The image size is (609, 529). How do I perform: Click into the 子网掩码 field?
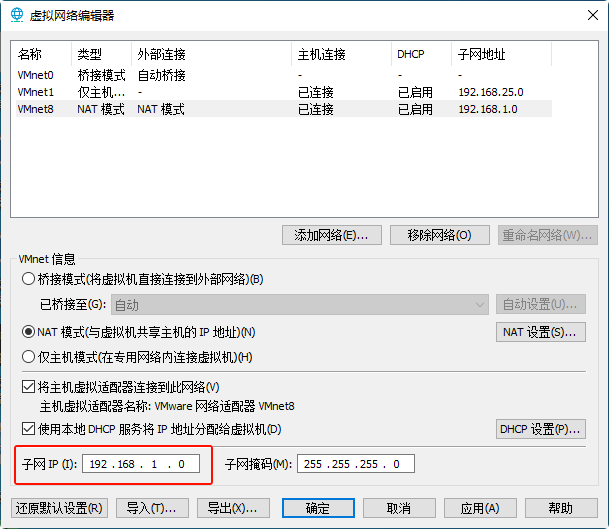[x=355, y=464]
